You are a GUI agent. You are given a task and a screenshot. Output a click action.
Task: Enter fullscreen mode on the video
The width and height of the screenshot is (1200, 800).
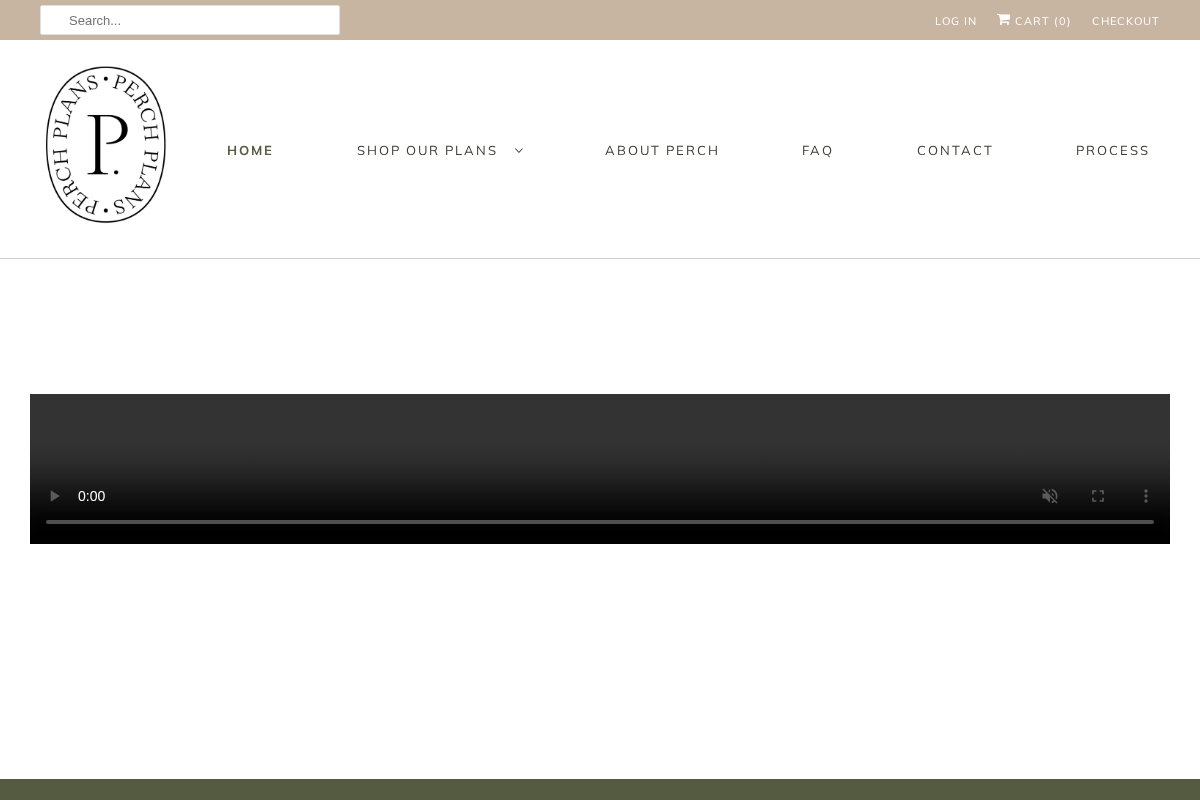click(x=1098, y=496)
